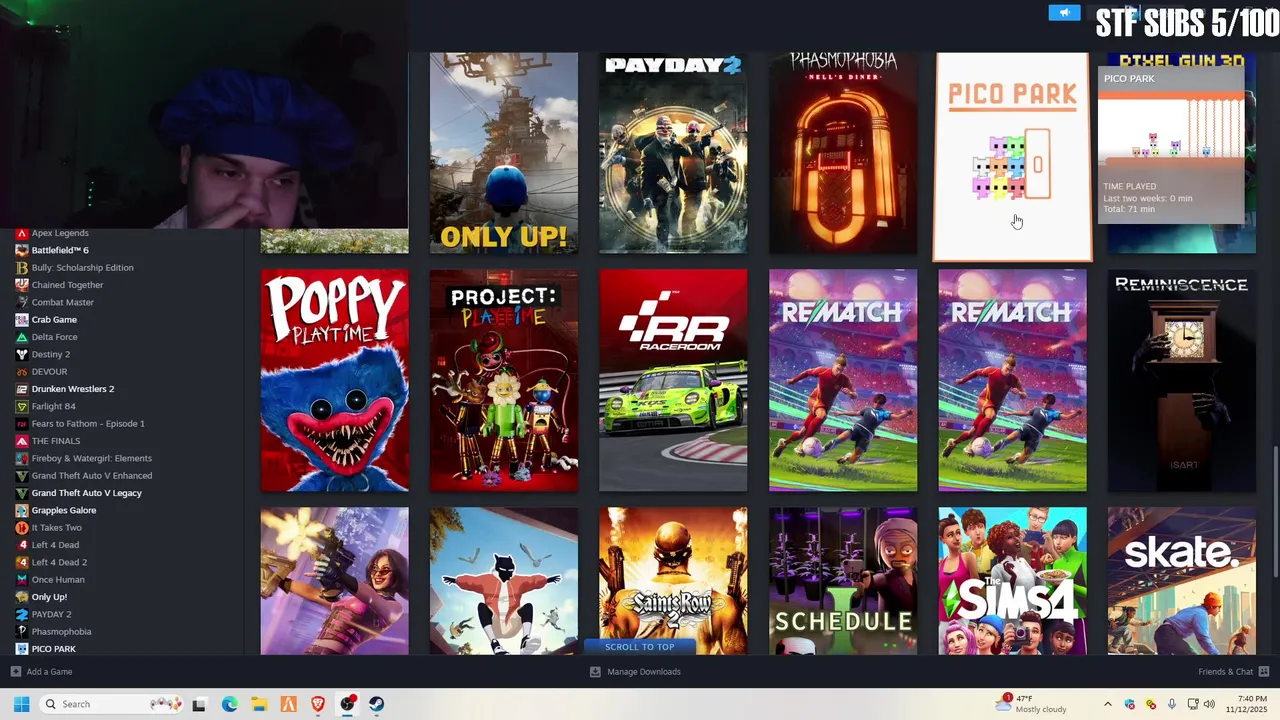Click the Battlefield 6 game icon
This screenshot has height=720, width=1280.
22,250
